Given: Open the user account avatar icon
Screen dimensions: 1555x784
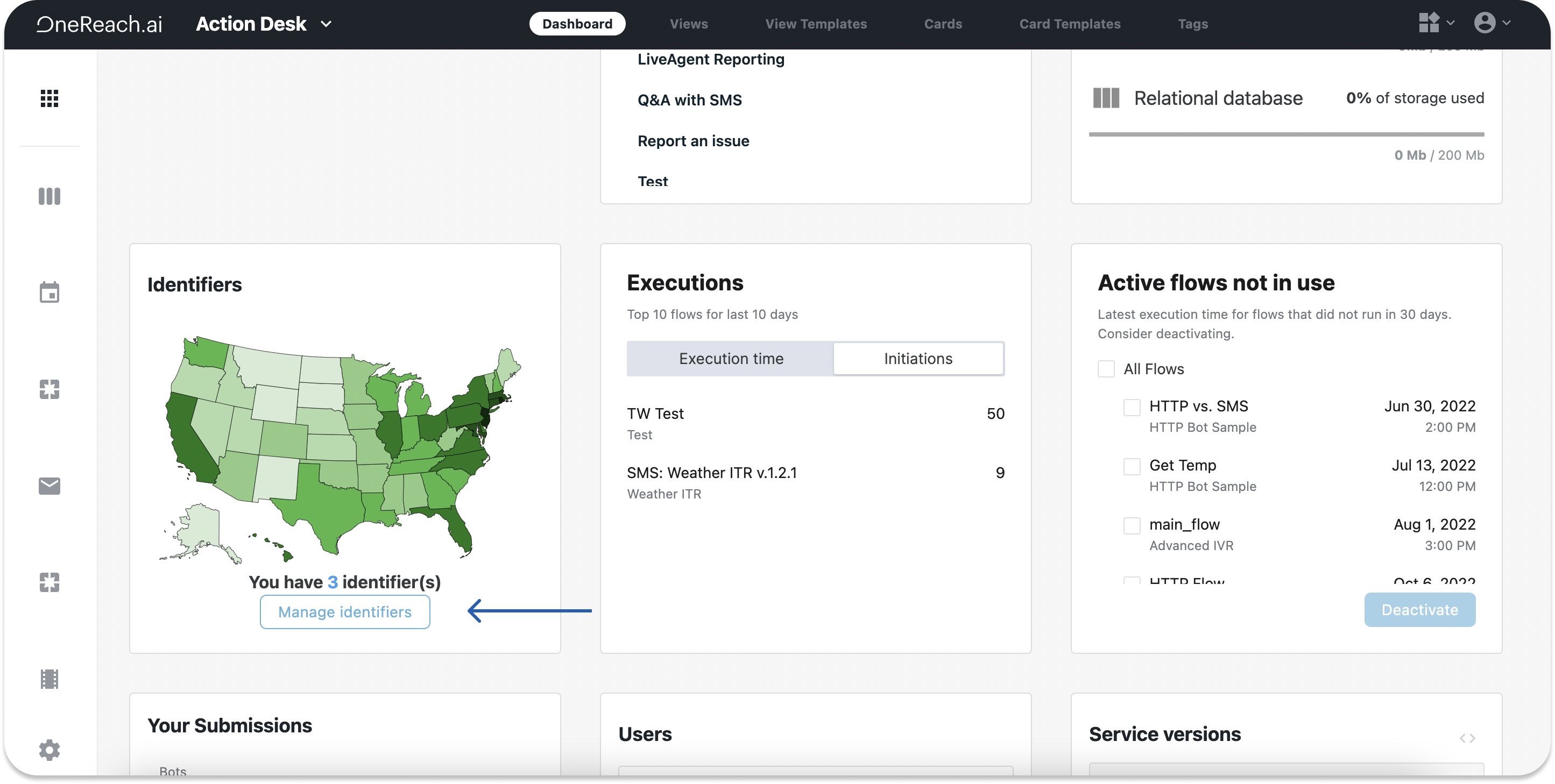Looking at the screenshot, I should [x=1485, y=23].
